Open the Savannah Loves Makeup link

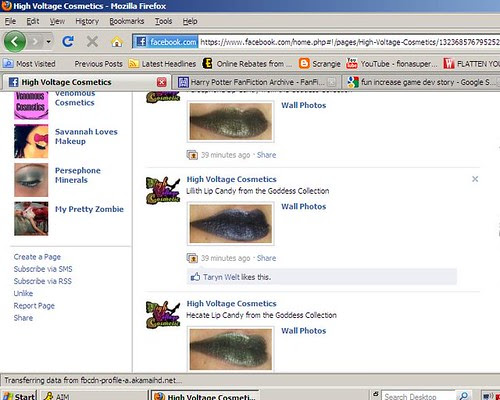[86, 136]
